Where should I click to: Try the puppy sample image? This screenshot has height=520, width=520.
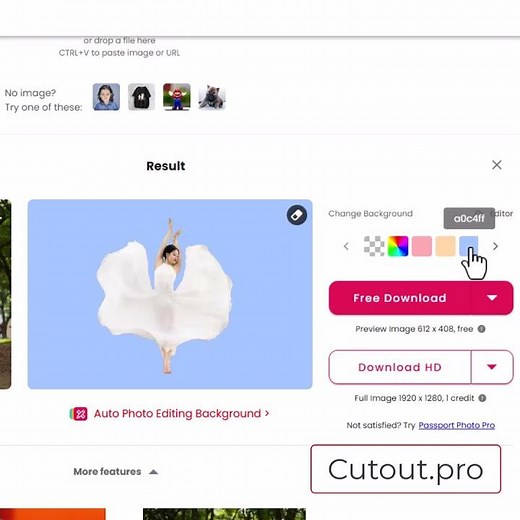coord(212,97)
